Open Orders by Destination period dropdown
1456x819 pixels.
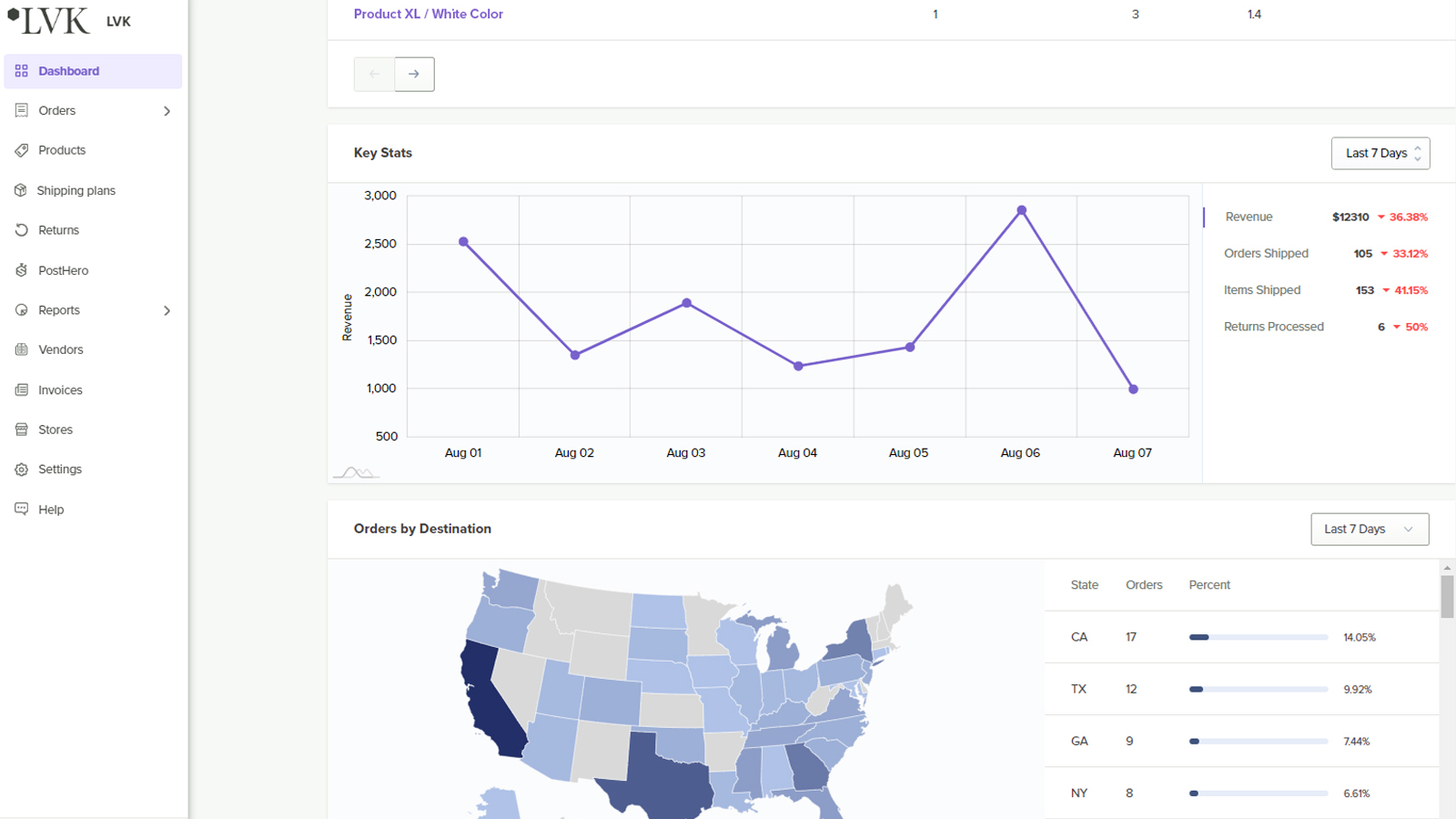(x=1369, y=529)
